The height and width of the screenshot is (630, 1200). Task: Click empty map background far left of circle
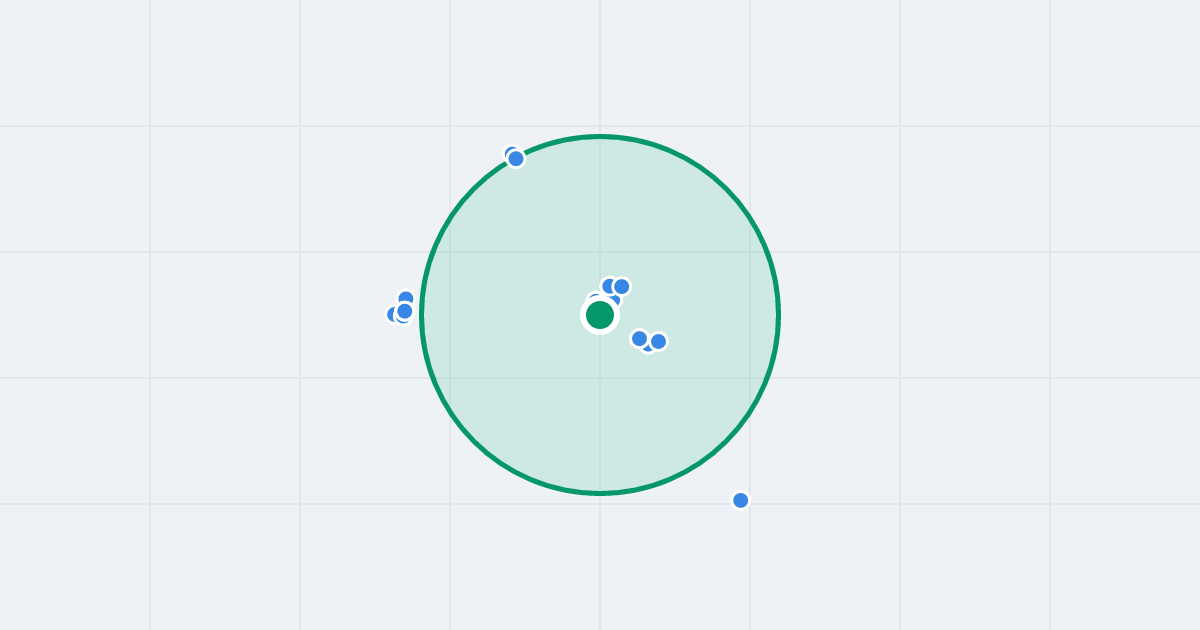point(200,315)
